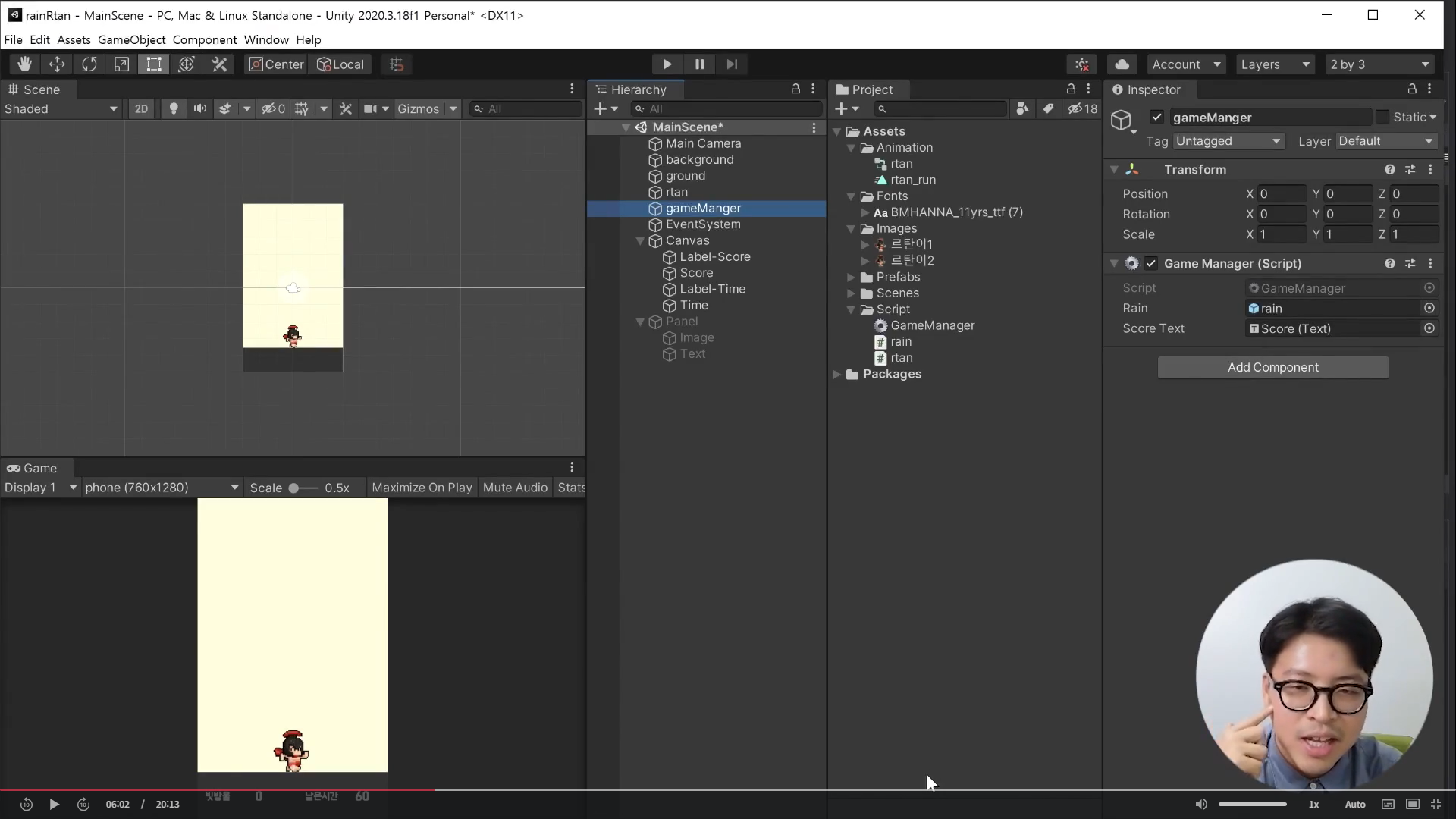The width and height of the screenshot is (1456, 819).
Task: Open object picker for Score Text field
Action: 1429,328
